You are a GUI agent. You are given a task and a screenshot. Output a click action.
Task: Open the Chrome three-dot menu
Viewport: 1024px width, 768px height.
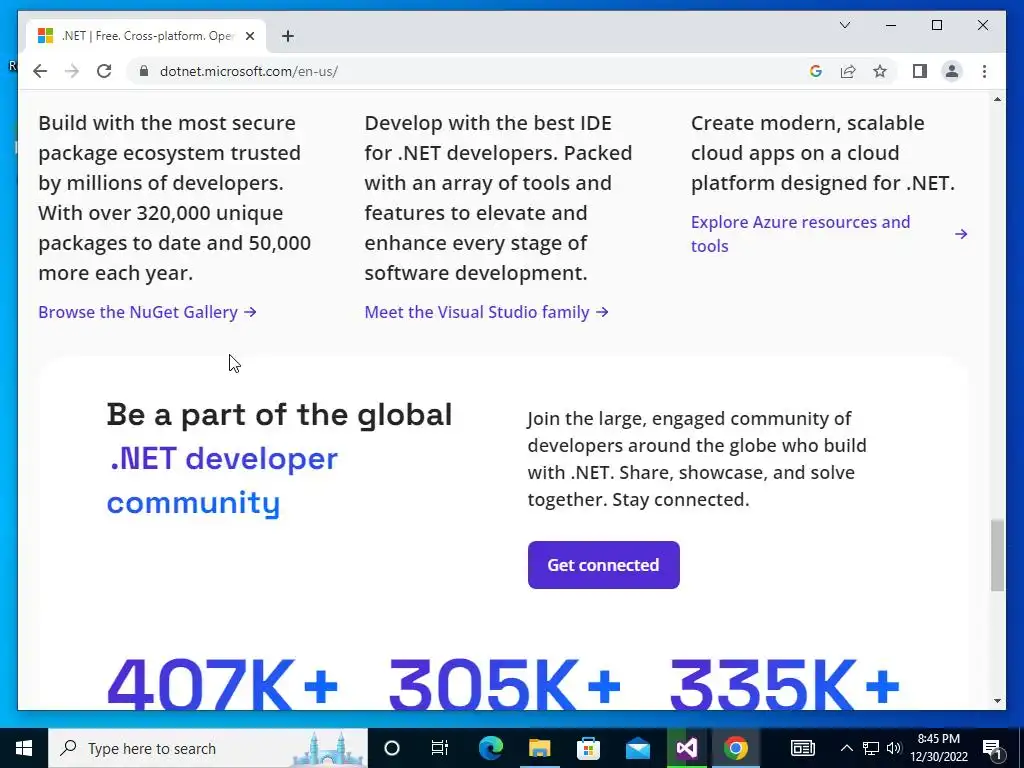984,71
